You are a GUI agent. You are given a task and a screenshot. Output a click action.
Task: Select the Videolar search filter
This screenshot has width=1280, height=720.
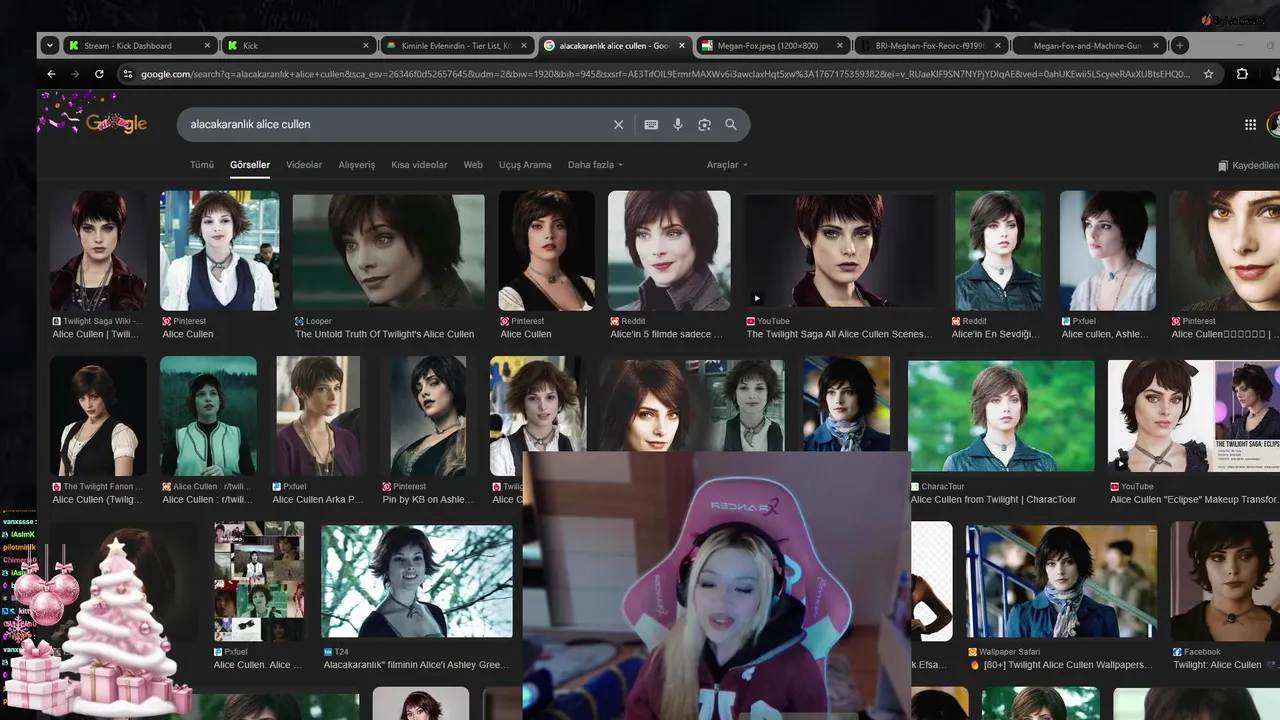point(304,165)
